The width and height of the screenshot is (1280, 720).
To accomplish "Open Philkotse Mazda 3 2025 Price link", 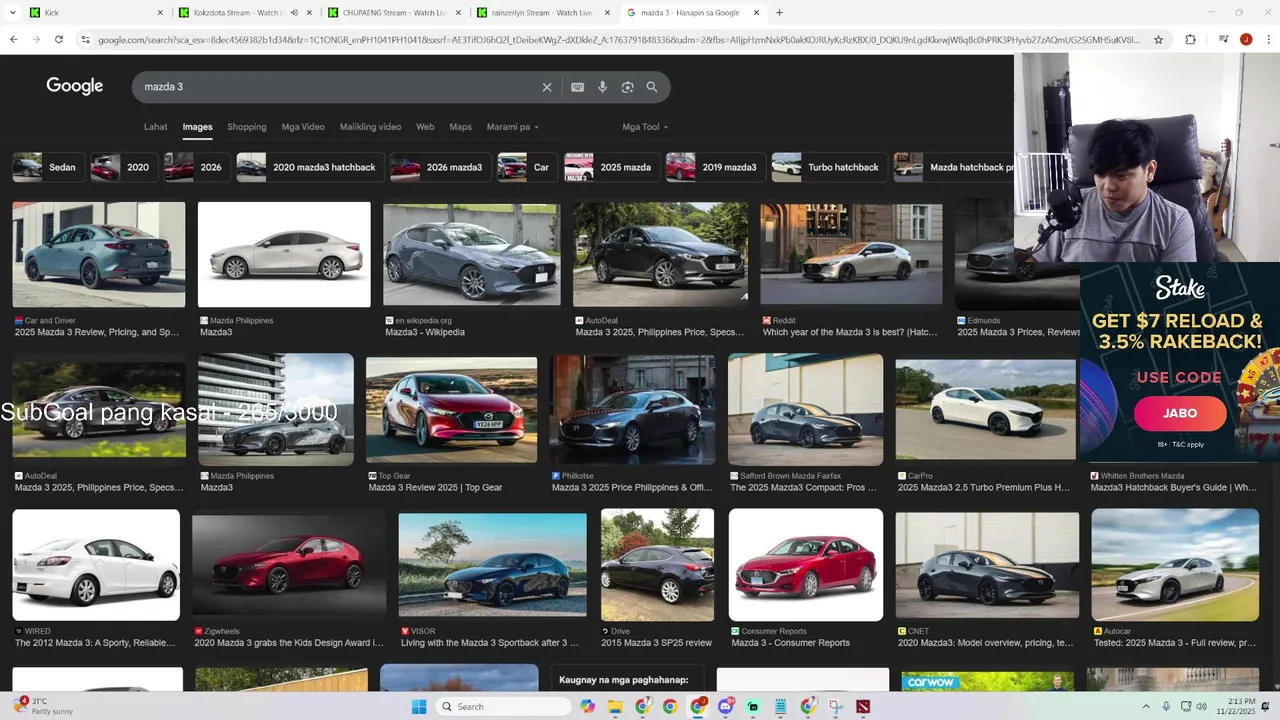I will pyautogui.click(x=632, y=488).
